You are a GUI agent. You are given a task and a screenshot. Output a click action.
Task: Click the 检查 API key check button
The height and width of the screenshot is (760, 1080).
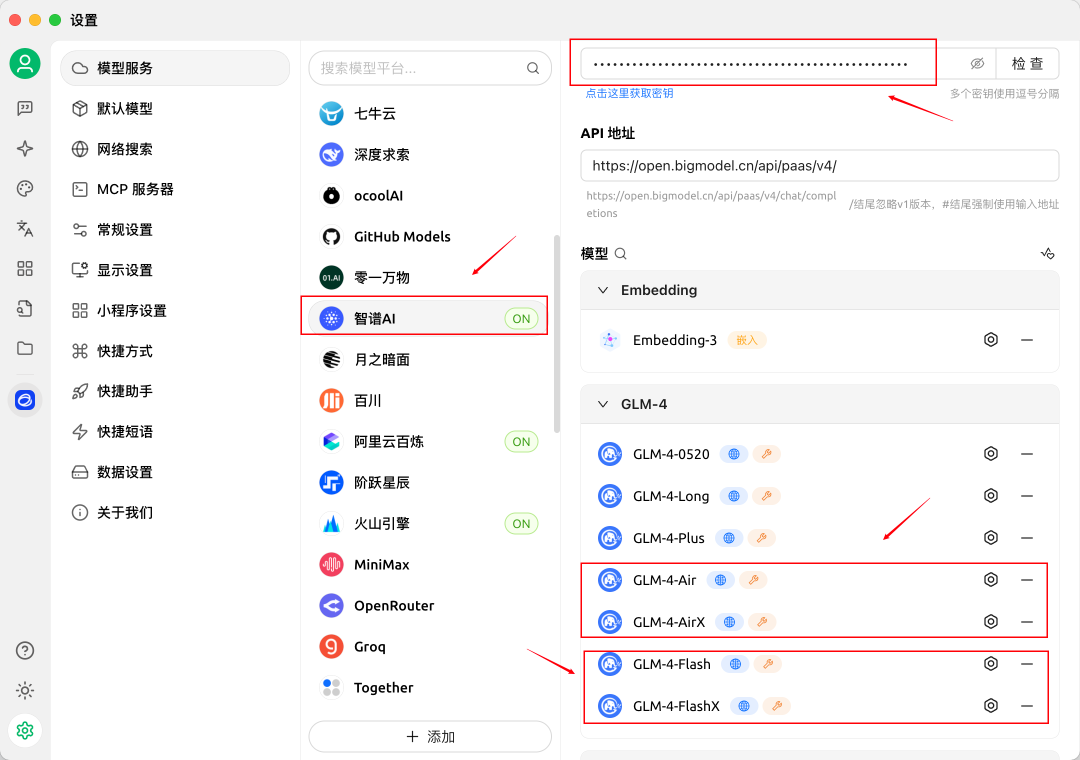tap(1027, 64)
